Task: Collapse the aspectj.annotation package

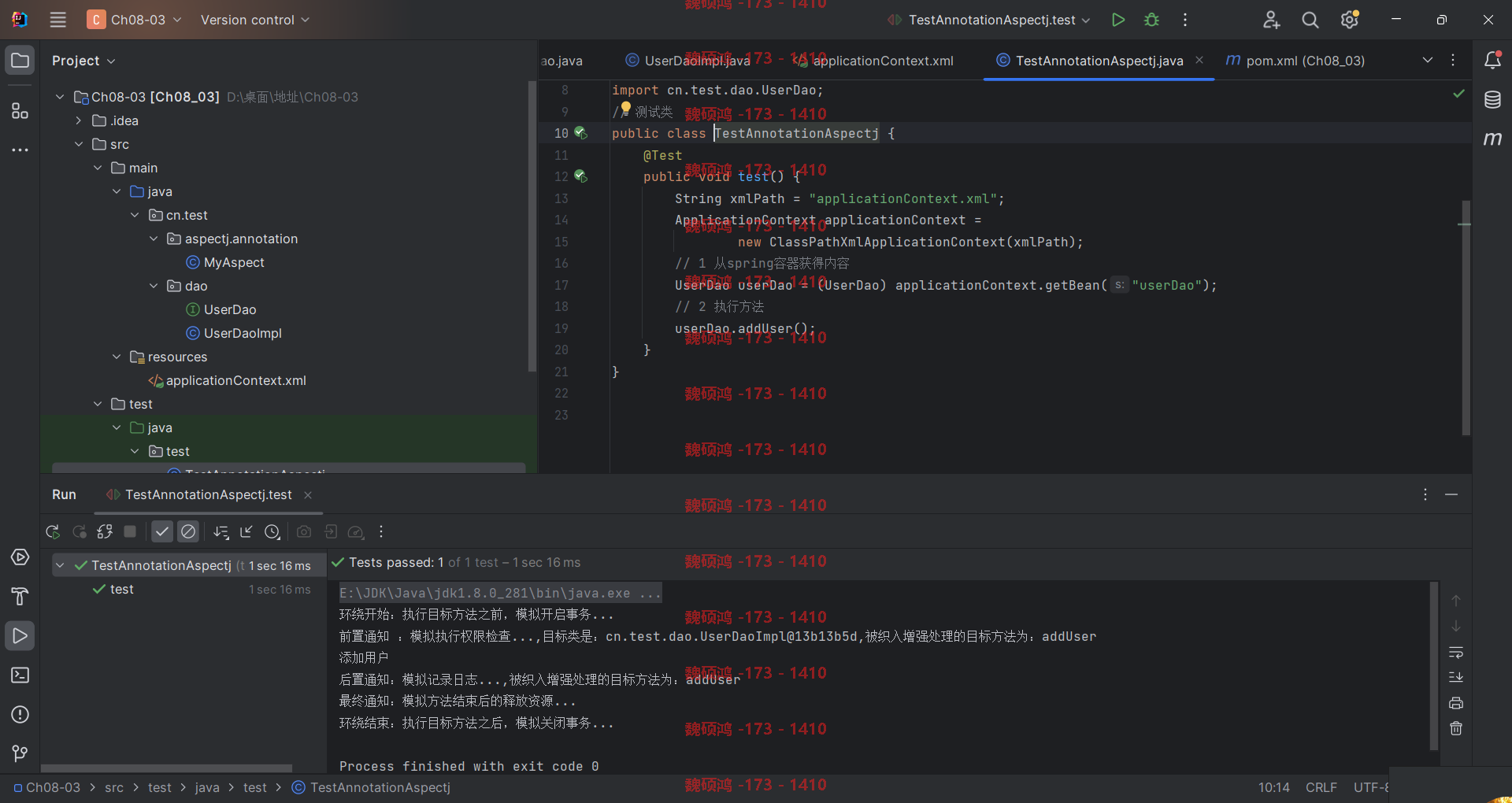Action: click(x=154, y=239)
